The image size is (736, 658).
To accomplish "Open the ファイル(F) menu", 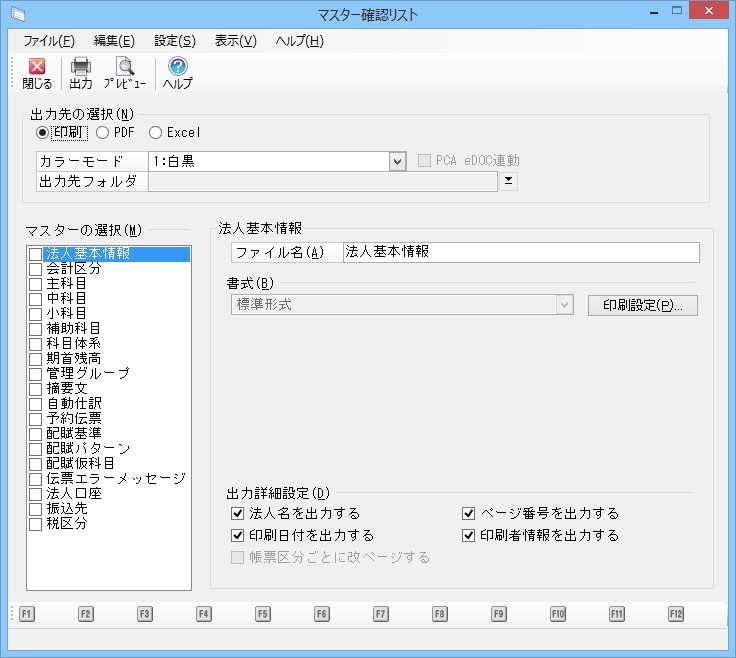I will (x=48, y=41).
